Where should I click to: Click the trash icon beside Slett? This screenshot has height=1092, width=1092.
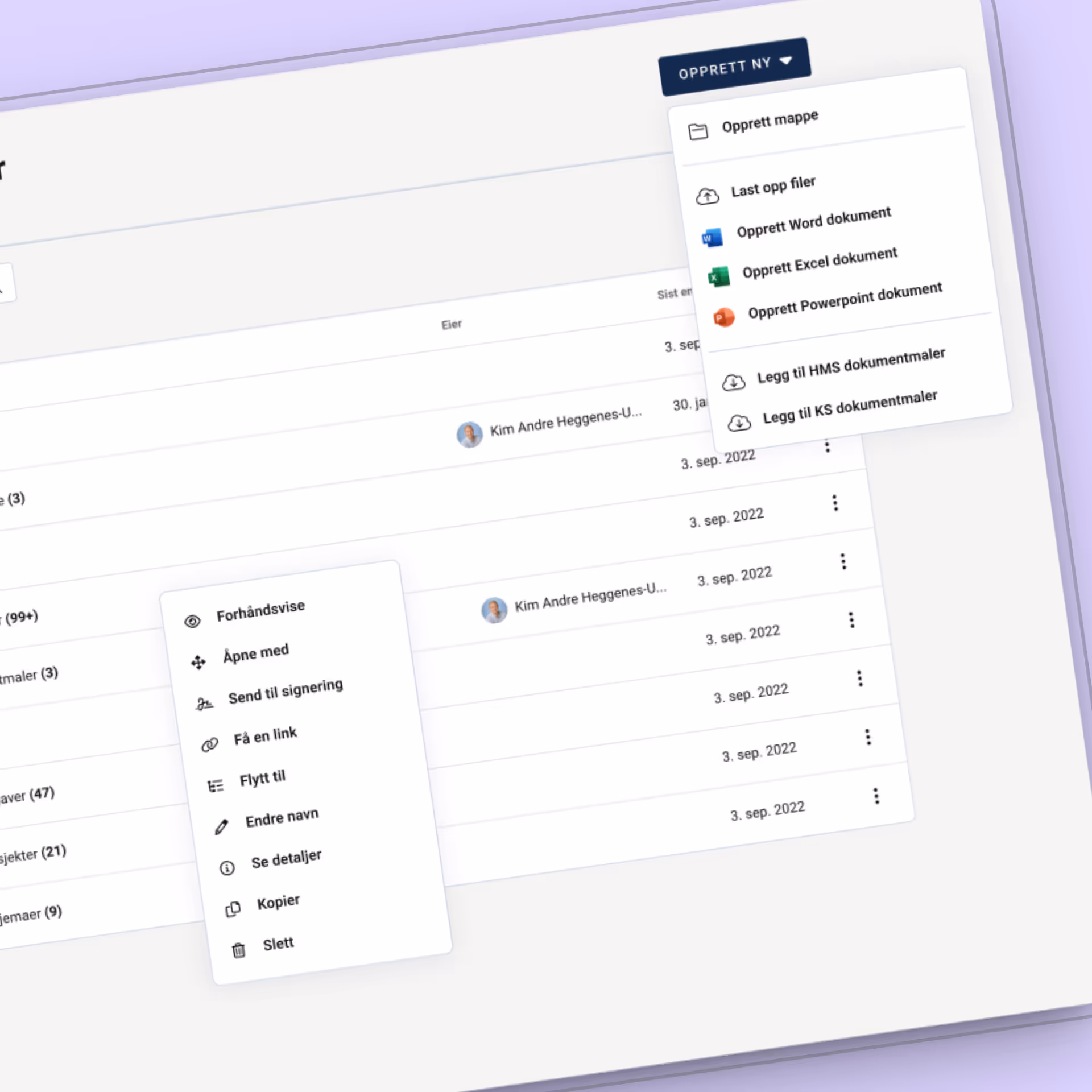point(238,950)
